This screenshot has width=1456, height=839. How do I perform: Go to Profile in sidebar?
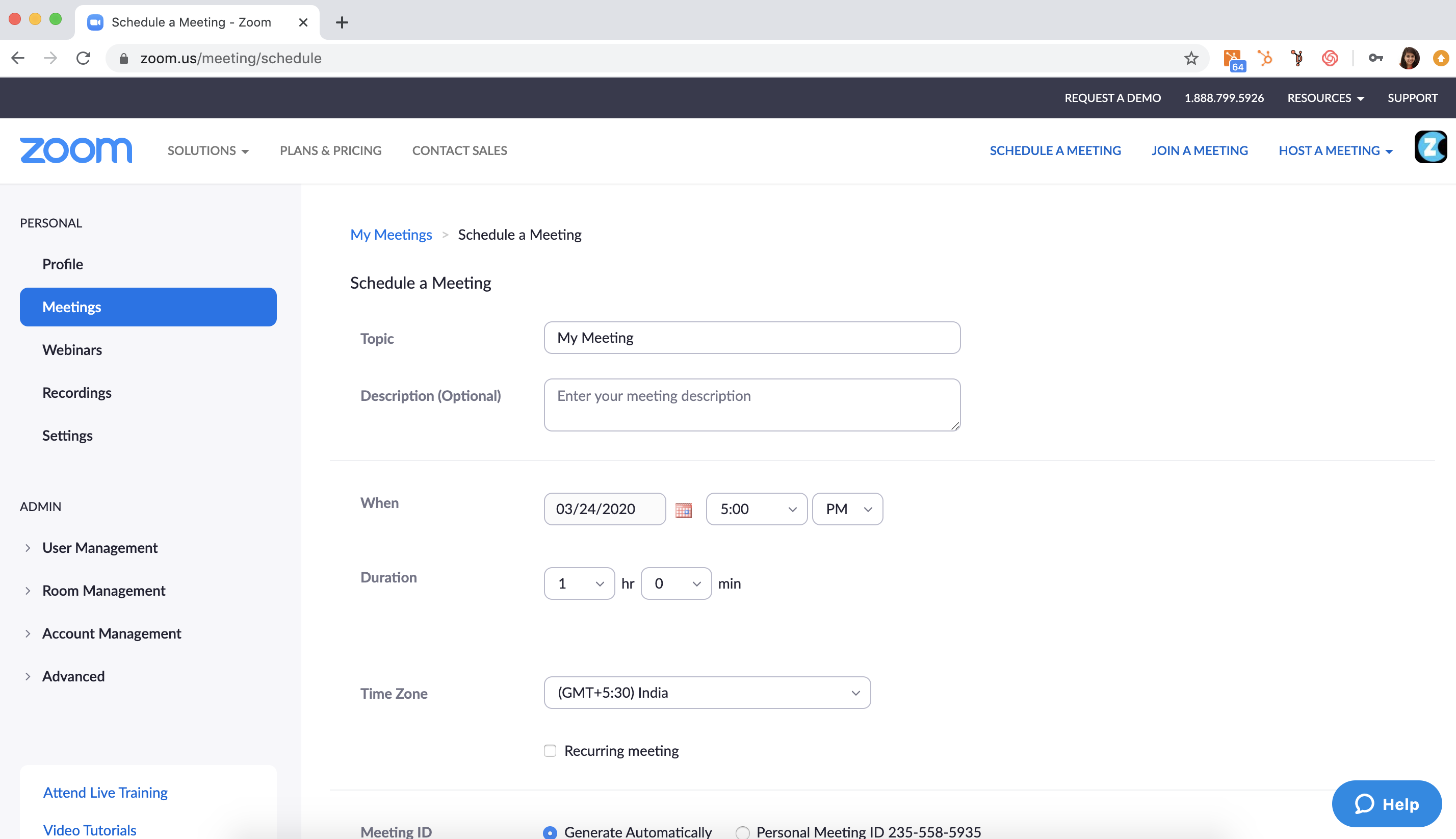pos(62,264)
